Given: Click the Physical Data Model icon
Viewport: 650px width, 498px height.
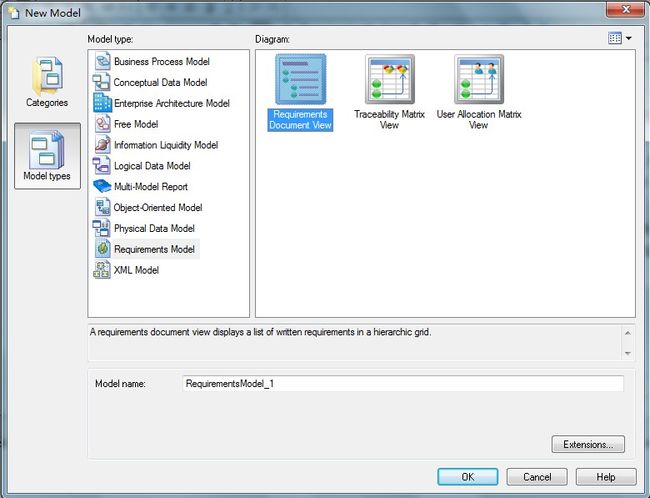Looking at the screenshot, I should click(102, 228).
